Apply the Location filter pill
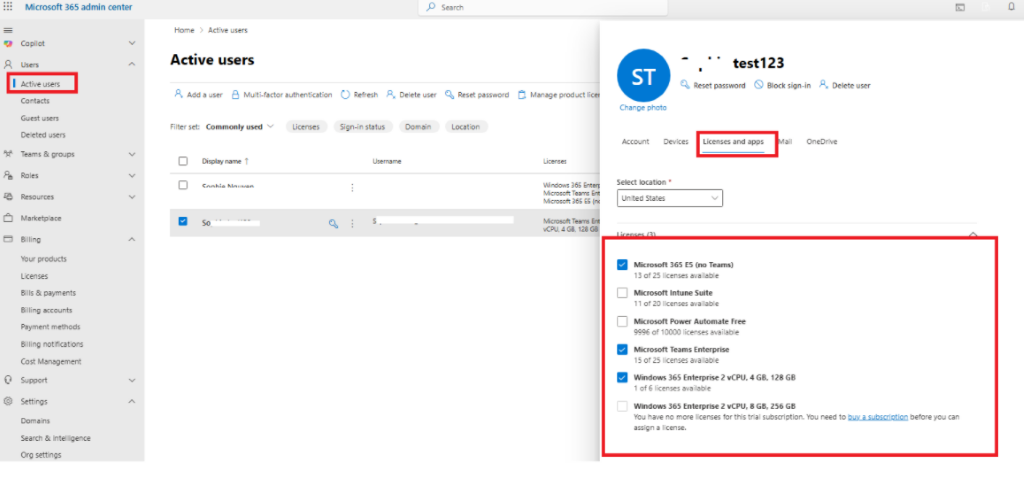The height and width of the screenshot is (487, 1024). click(x=466, y=127)
